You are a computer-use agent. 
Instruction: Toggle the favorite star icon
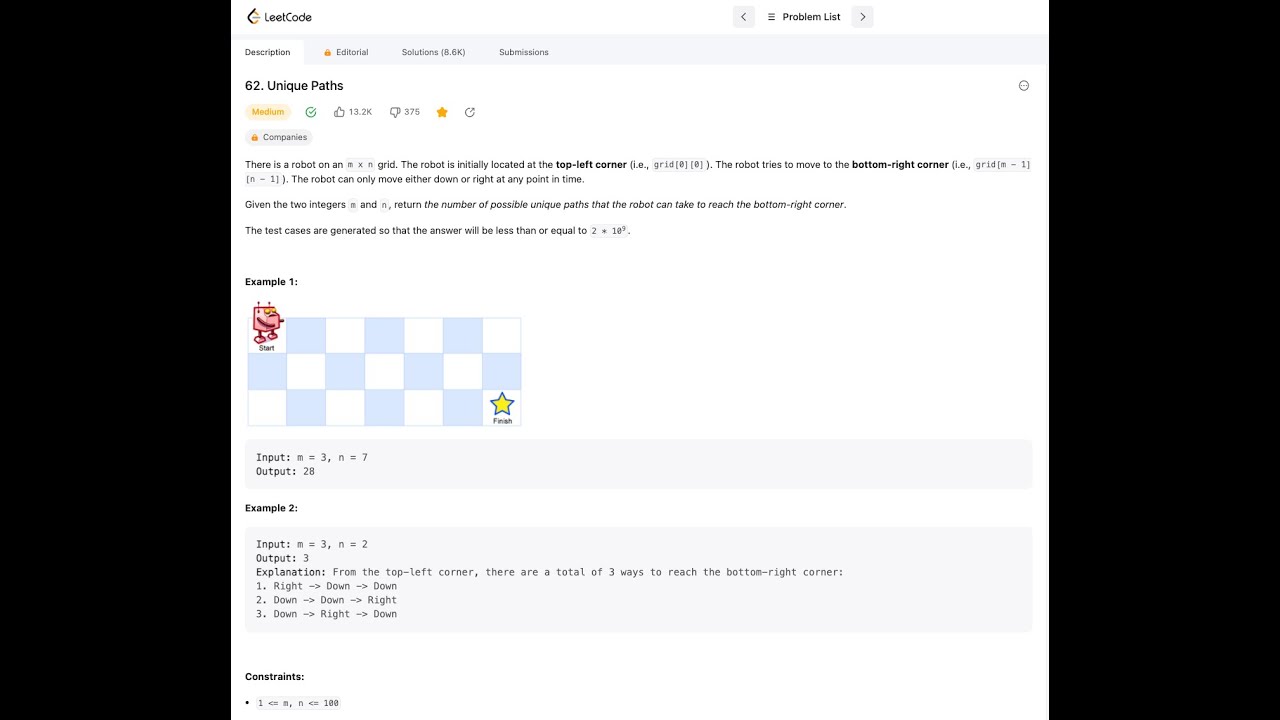pos(442,112)
